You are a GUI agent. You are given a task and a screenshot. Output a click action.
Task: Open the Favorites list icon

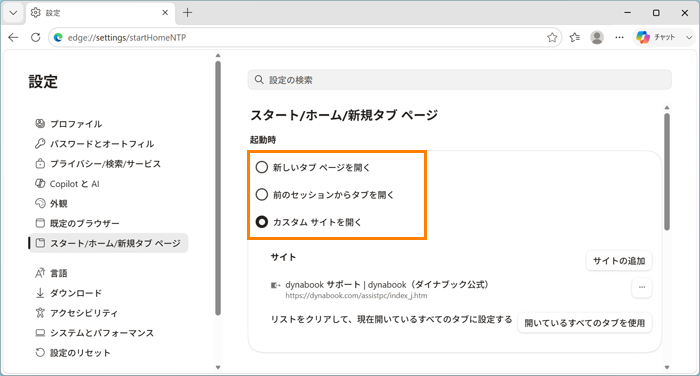[575, 38]
